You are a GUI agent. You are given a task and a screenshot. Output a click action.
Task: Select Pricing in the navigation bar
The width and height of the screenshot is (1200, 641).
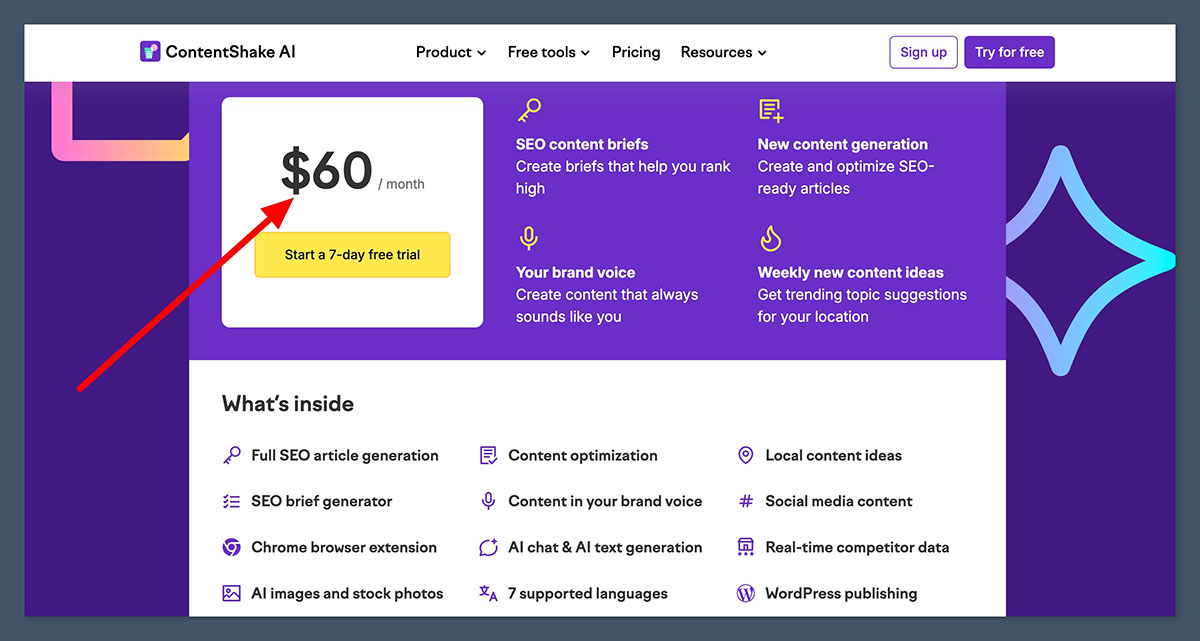[x=636, y=52]
